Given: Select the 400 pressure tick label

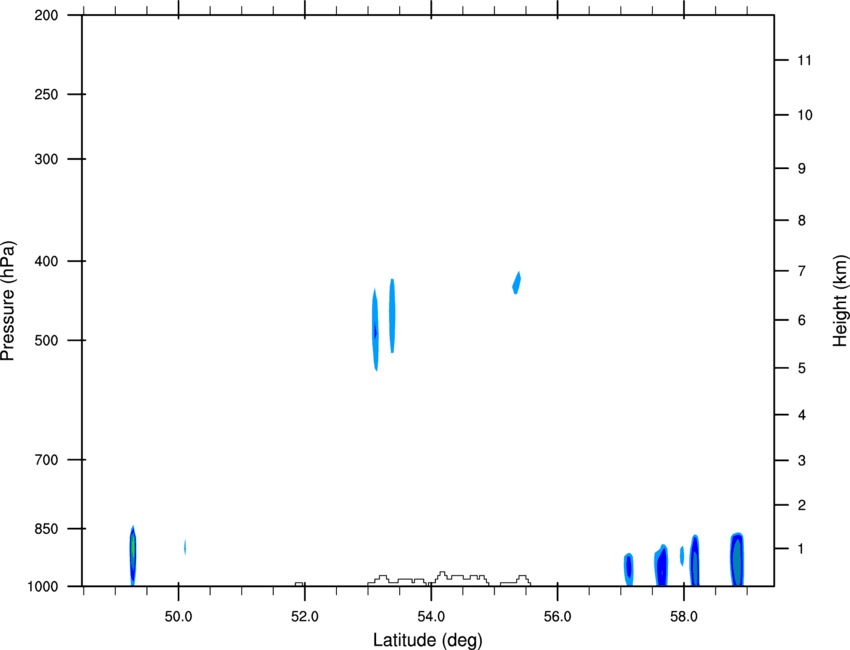Looking at the screenshot, I should [47, 261].
